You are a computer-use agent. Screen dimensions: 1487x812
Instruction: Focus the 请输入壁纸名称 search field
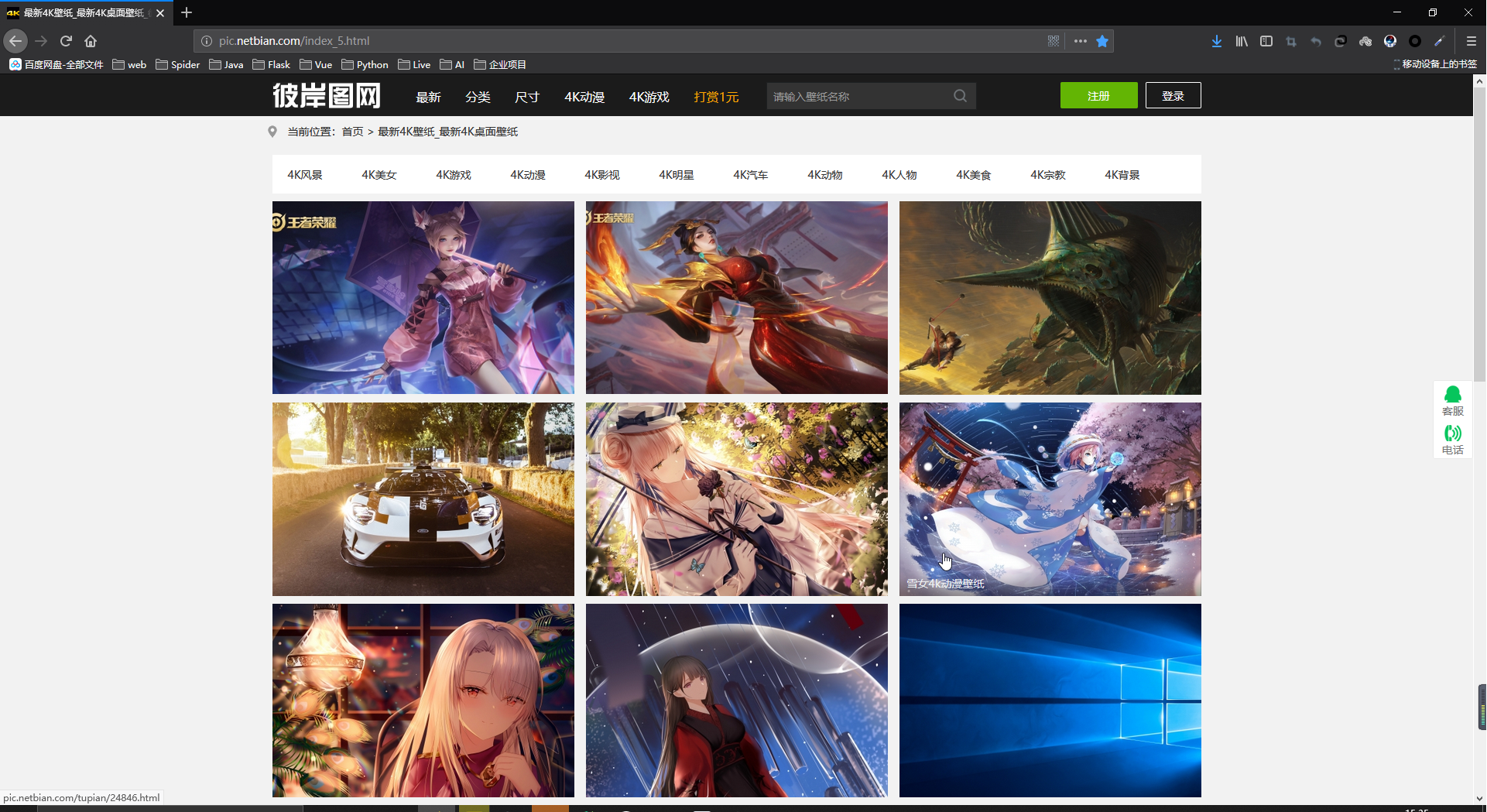858,96
